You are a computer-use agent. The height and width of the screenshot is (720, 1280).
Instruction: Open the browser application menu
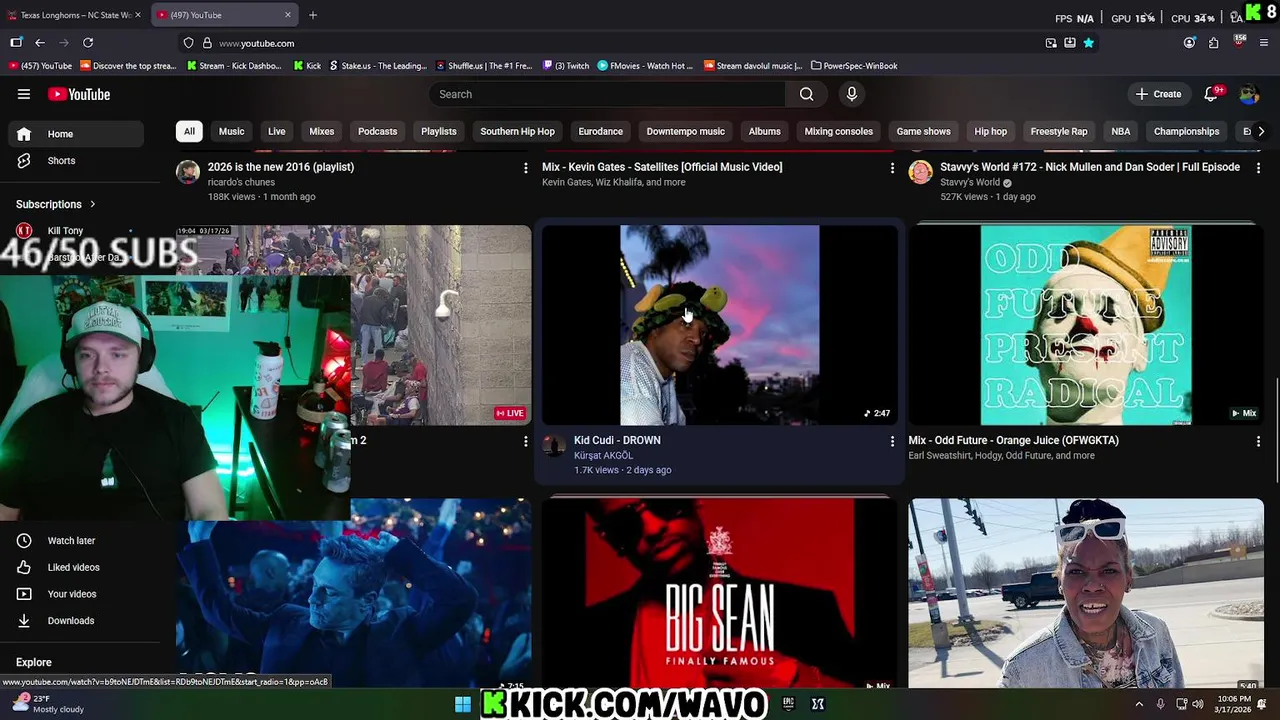tap(1264, 43)
